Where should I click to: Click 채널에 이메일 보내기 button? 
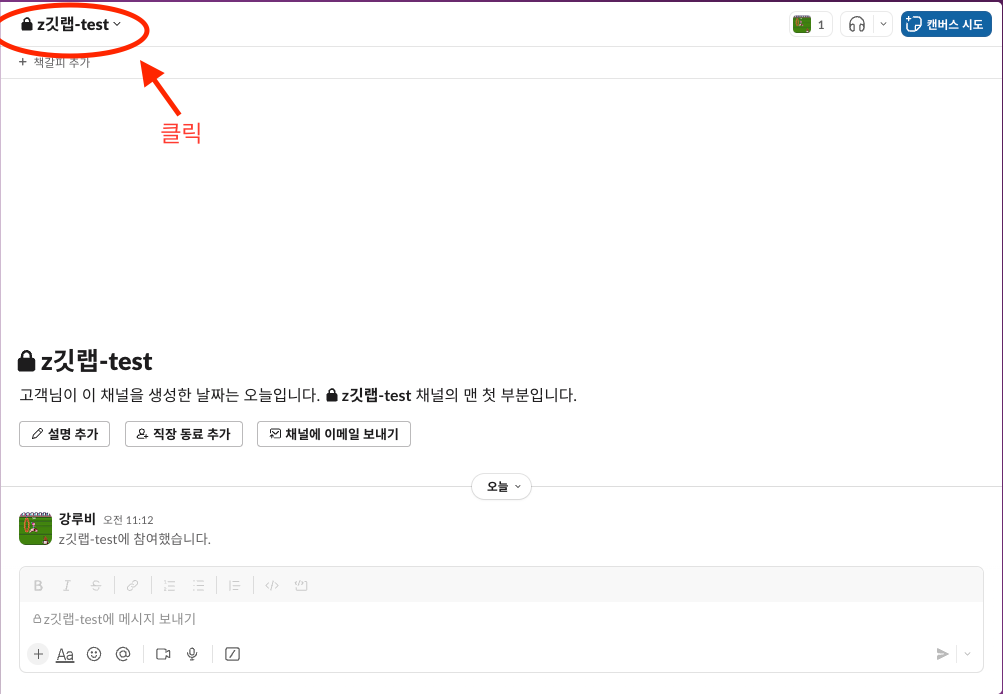pos(334,434)
